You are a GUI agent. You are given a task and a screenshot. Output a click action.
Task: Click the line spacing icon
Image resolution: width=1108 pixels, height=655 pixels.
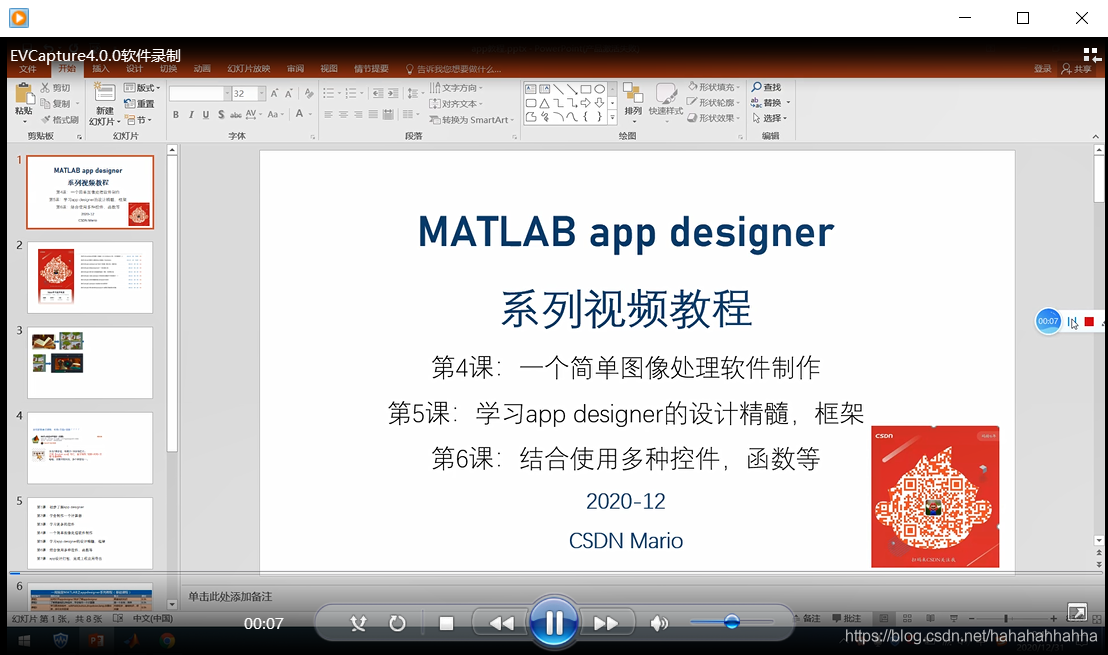[x=414, y=93]
